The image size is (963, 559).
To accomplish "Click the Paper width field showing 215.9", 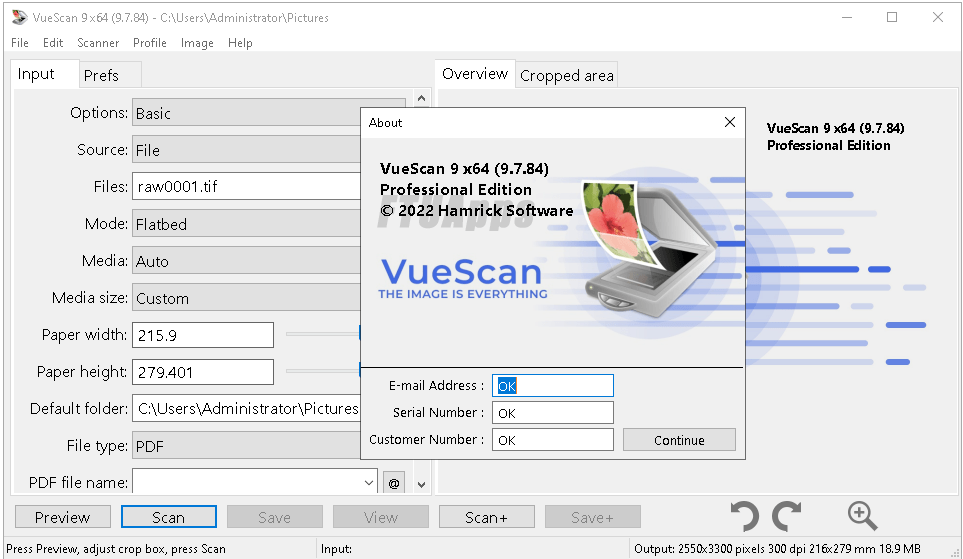I will (203, 335).
